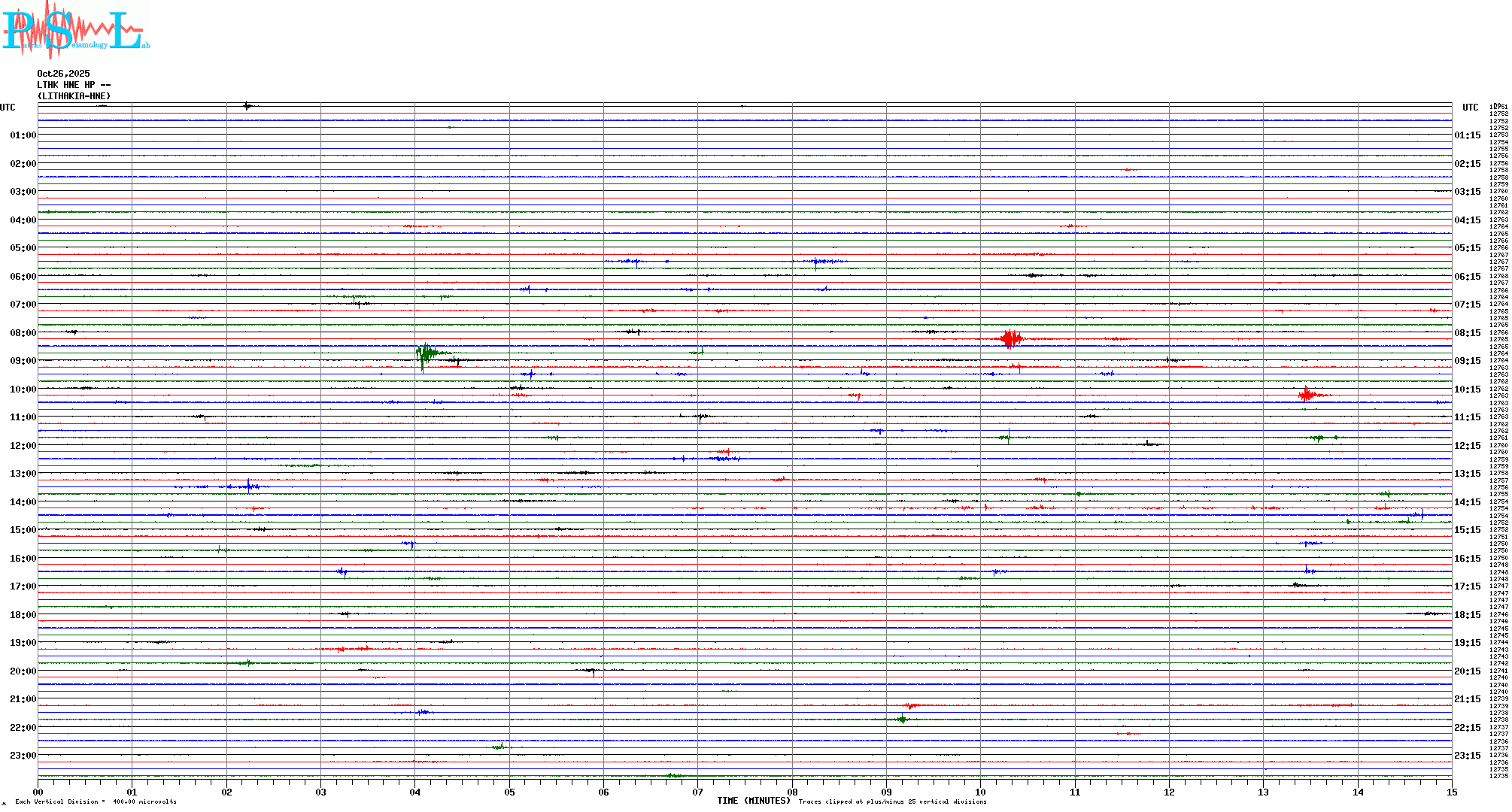Click the large red seismic burst near minute 10
The height and width of the screenshot is (812, 1512).
(x=1011, y=338)
